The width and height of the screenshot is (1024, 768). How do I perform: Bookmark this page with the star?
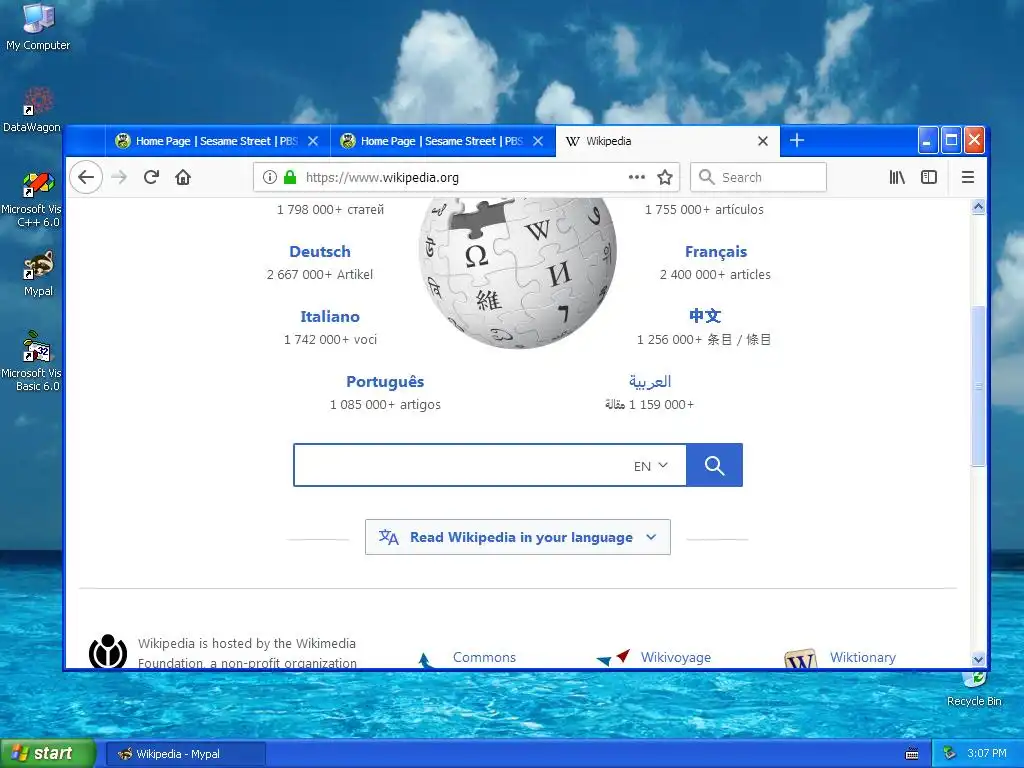[x=665, y=177]
